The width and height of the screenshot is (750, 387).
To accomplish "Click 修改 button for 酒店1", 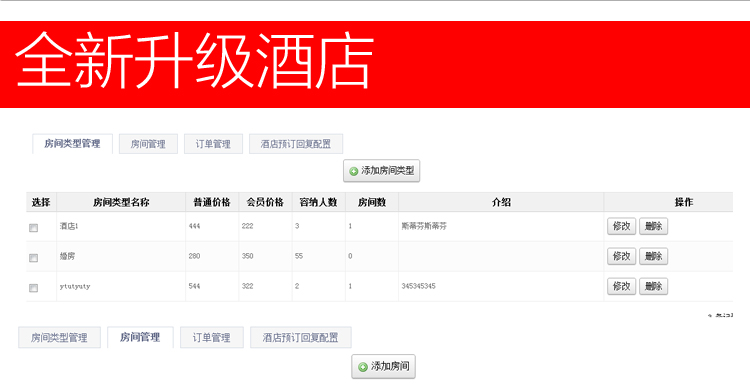I will (621, 226).
